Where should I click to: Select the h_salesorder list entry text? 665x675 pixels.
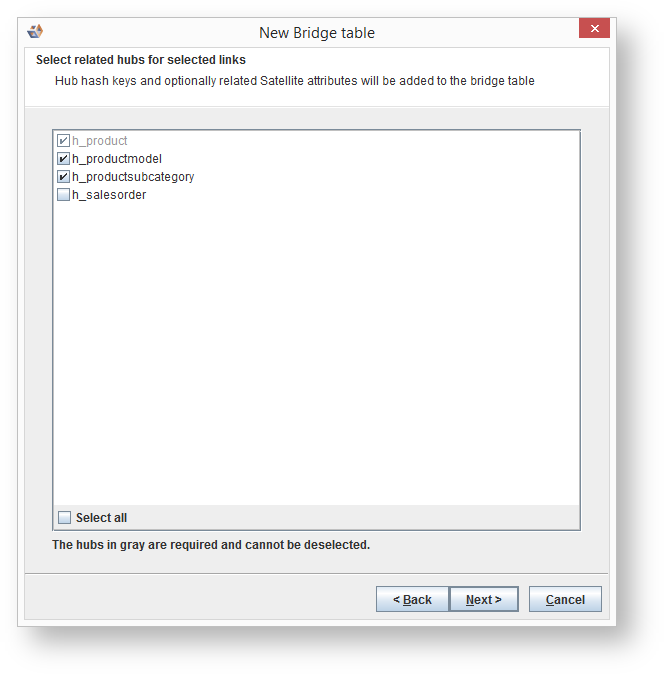coord(109,195)
